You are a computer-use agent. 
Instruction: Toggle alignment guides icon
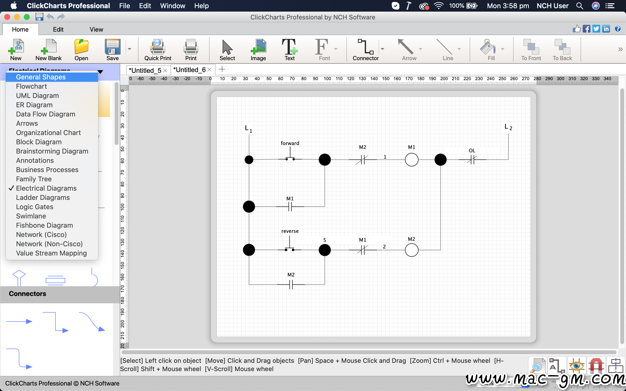[x=616, y=365]
